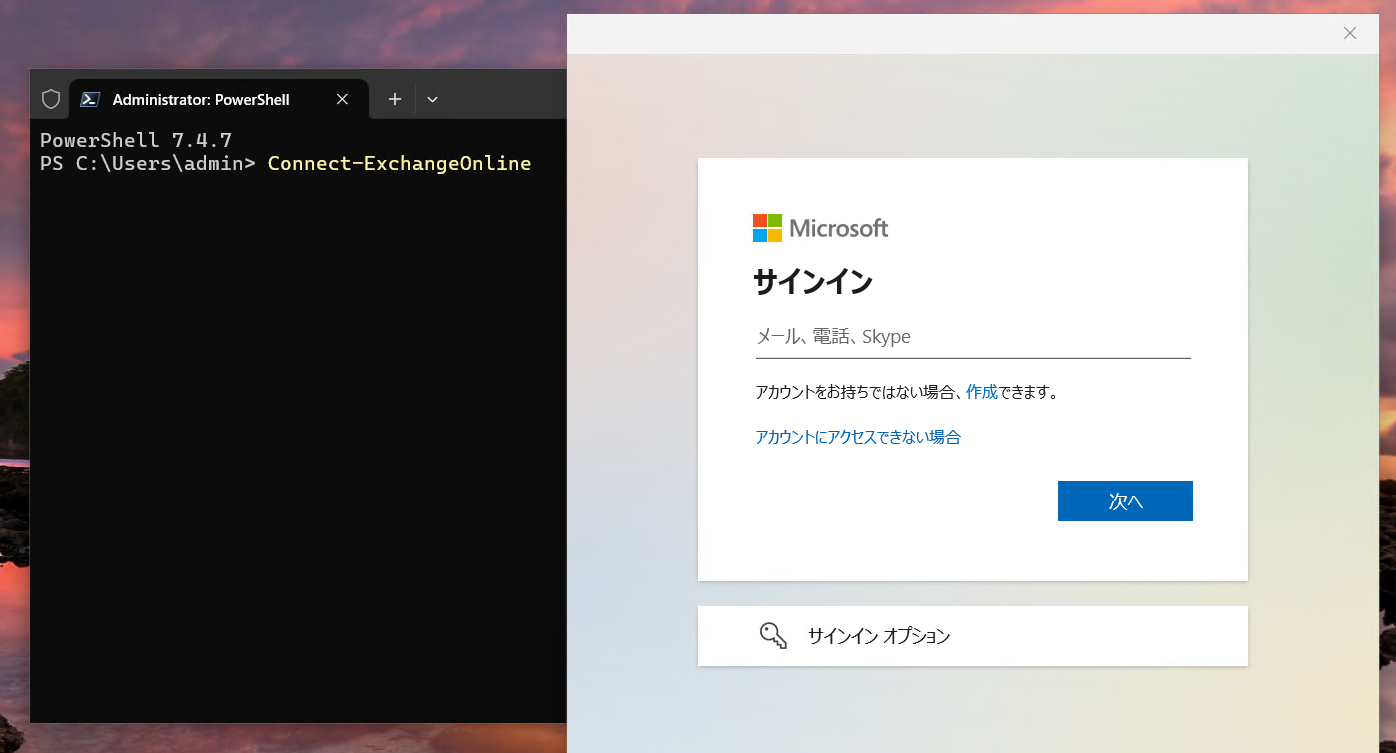Open サインイン オプション
Viewport: 1396px width, 753px height.
point(973,636)
